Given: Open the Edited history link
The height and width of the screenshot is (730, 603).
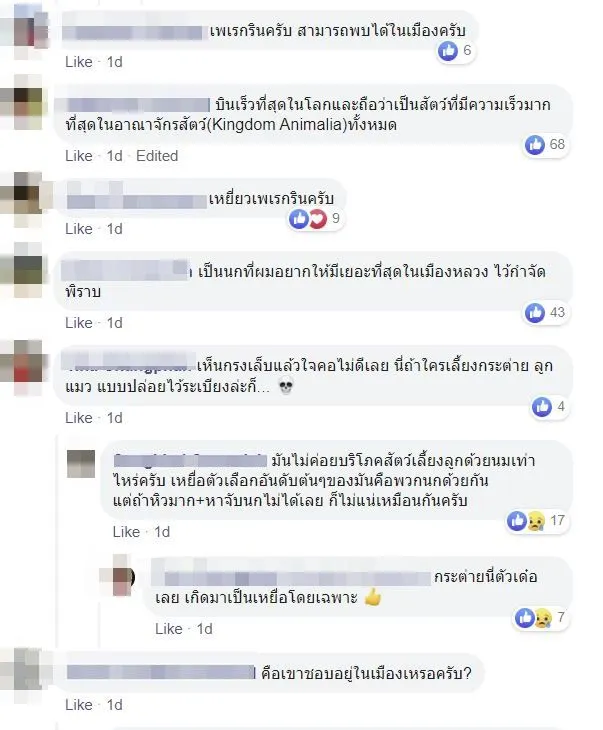Looking at the screenshot, I should 157,155.
